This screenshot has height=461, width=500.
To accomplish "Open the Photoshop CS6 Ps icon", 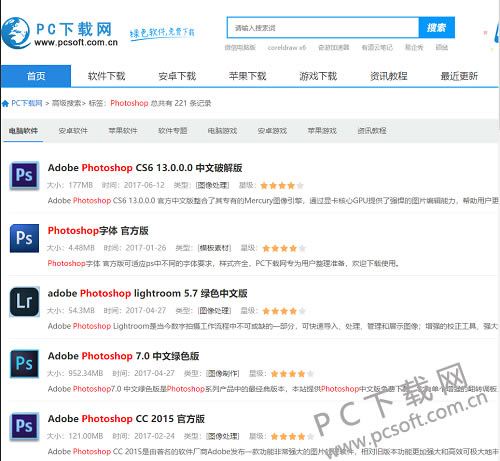I will point(24,175).
